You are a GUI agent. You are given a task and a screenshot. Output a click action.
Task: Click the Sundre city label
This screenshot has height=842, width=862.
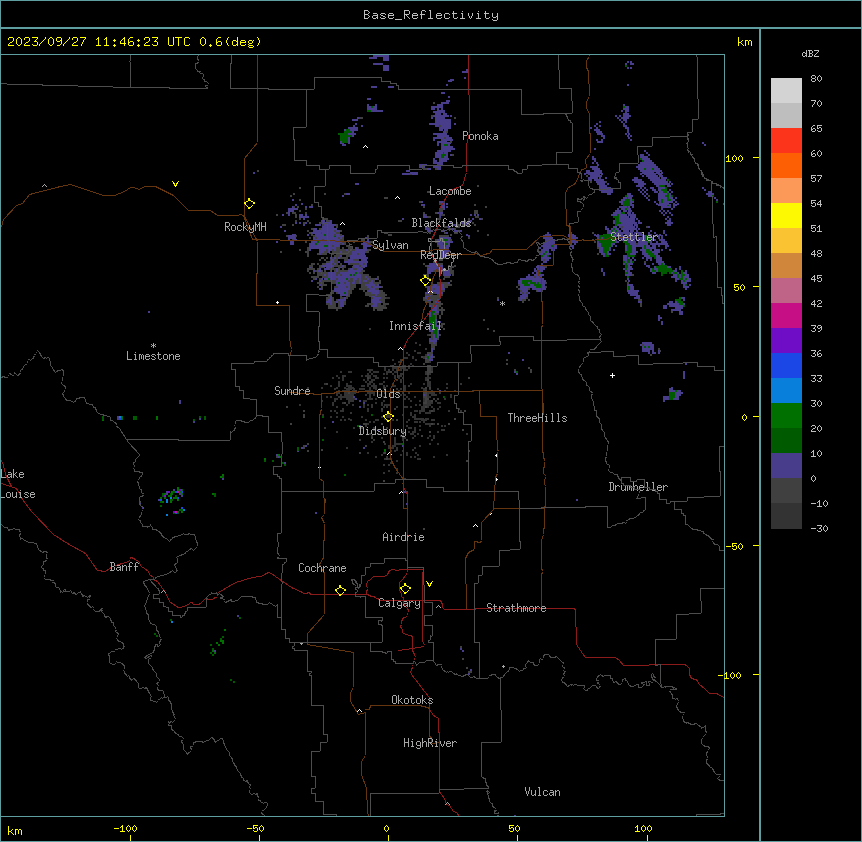pos(292,391)
